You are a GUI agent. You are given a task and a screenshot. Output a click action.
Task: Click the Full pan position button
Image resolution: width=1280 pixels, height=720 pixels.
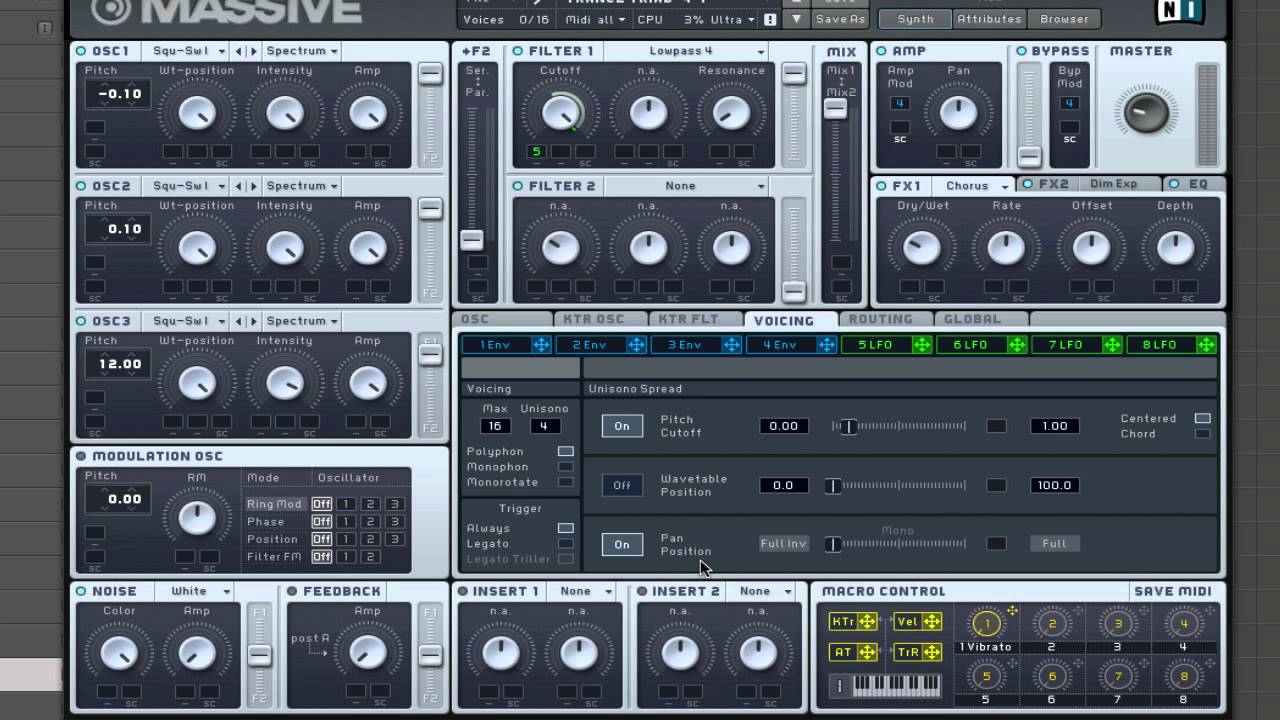1054,544
